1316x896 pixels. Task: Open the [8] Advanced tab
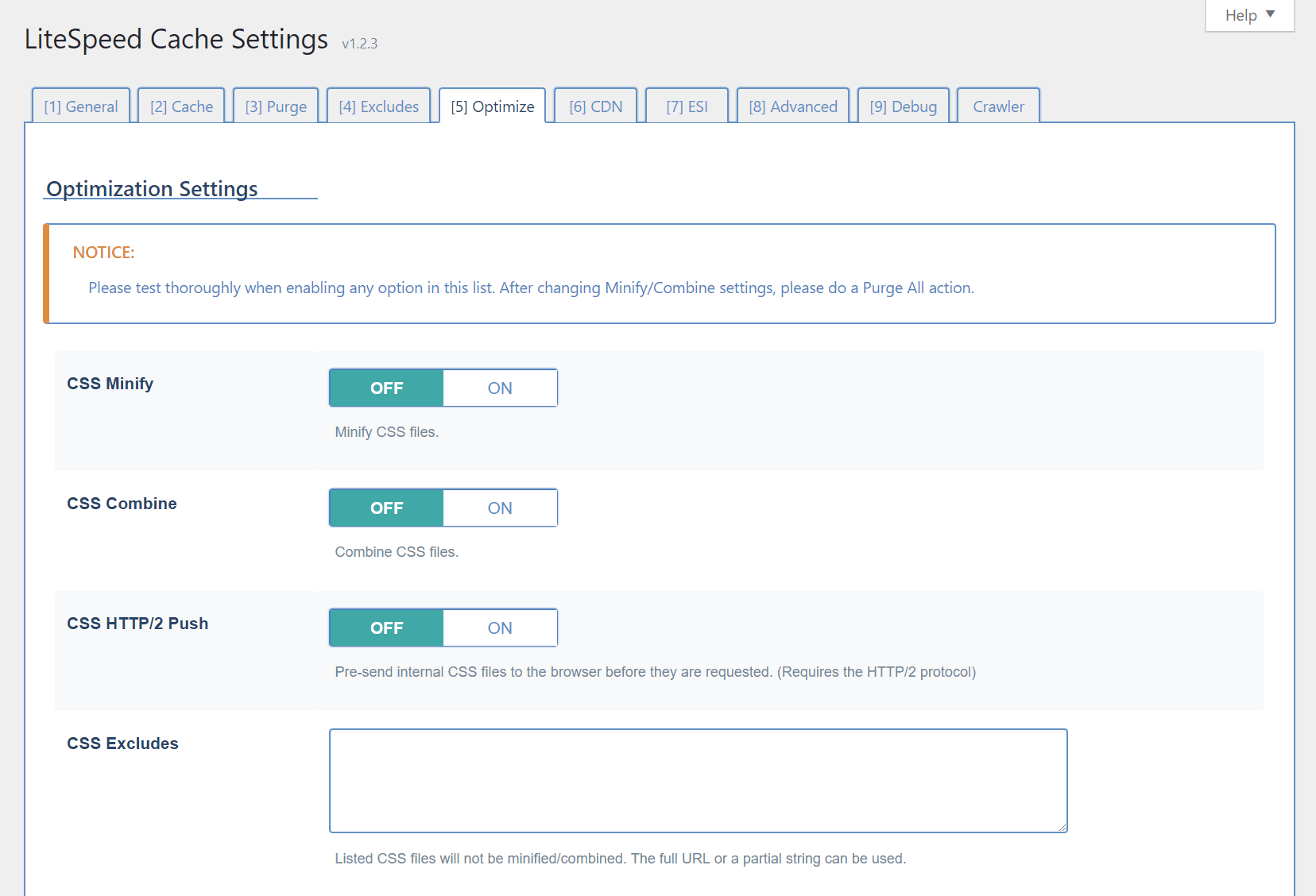793,106
